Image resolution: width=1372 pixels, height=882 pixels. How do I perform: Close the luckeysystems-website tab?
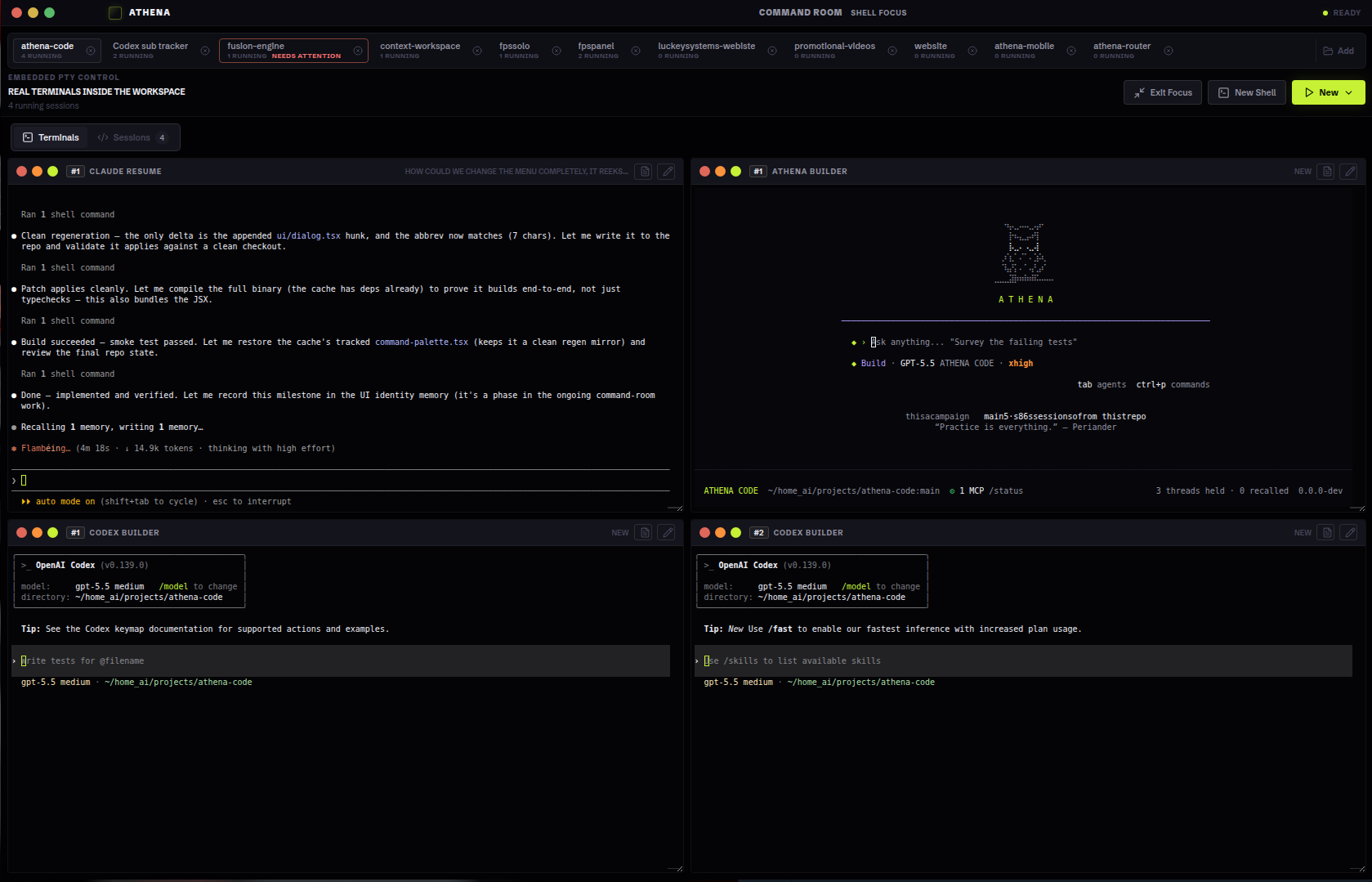coord(772,51)
